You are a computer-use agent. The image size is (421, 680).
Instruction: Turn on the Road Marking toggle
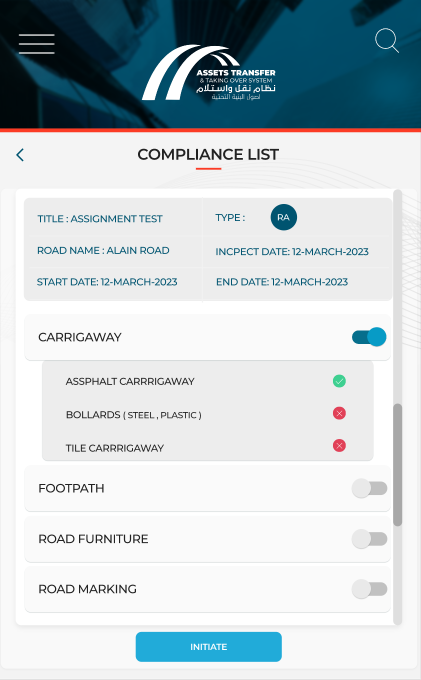click(x=369, y=589)
